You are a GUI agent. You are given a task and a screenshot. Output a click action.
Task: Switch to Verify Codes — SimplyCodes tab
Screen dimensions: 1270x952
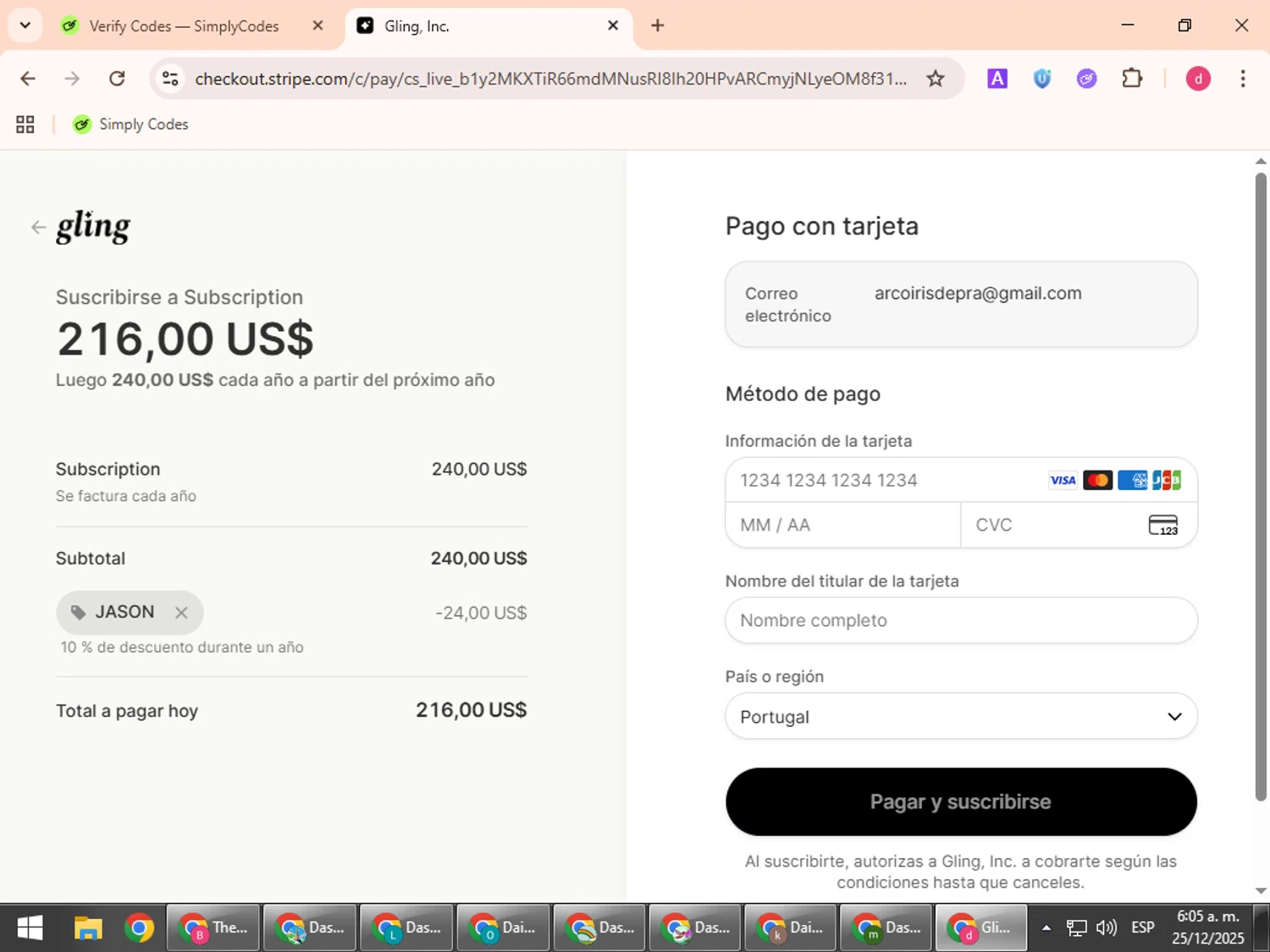click(183, 26)
